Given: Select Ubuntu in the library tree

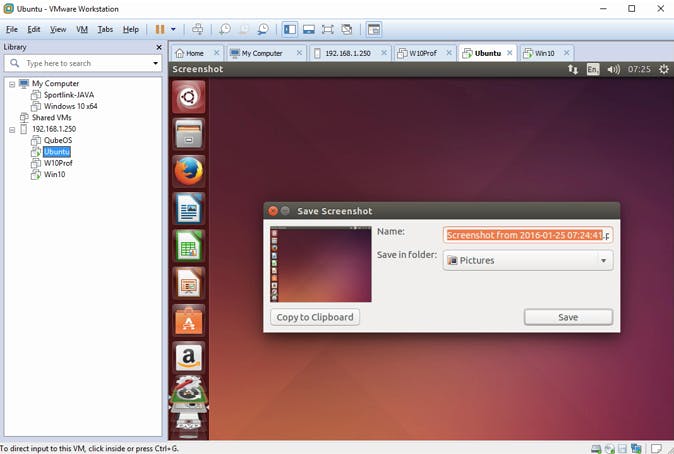Looking at the screenshot, I should (x=56, y=152).
